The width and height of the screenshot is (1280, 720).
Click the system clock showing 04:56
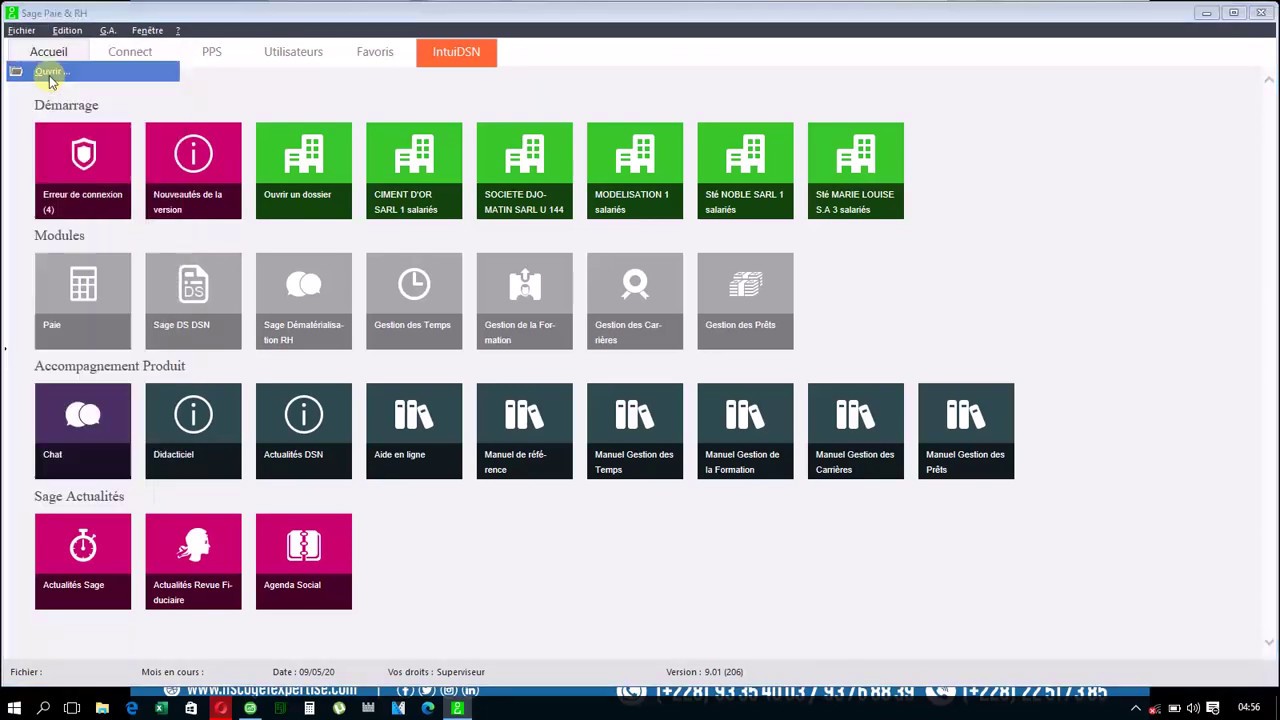[1249, 708]
